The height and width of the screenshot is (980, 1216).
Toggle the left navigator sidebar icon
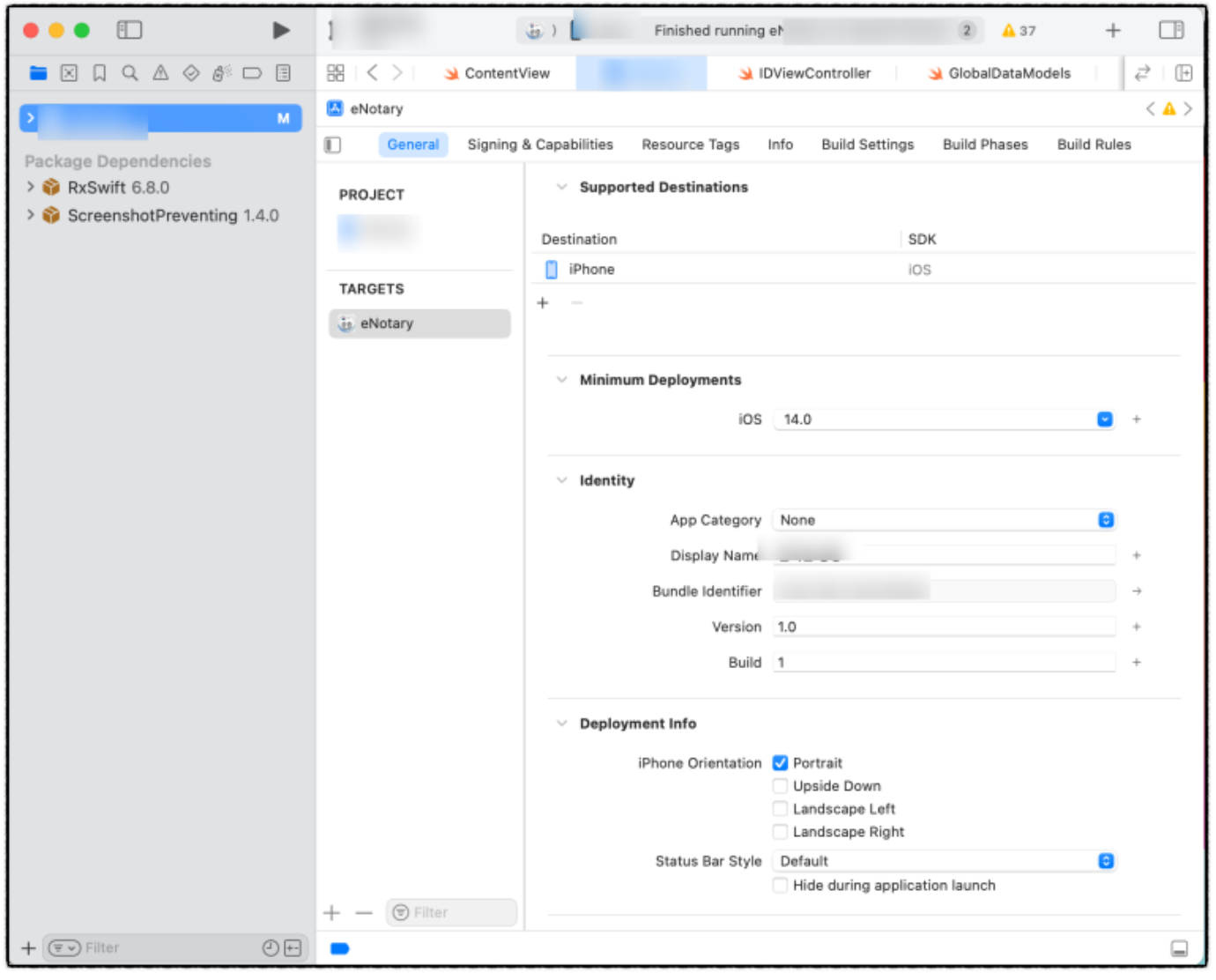pyautogui.click(x=130, y=30)
